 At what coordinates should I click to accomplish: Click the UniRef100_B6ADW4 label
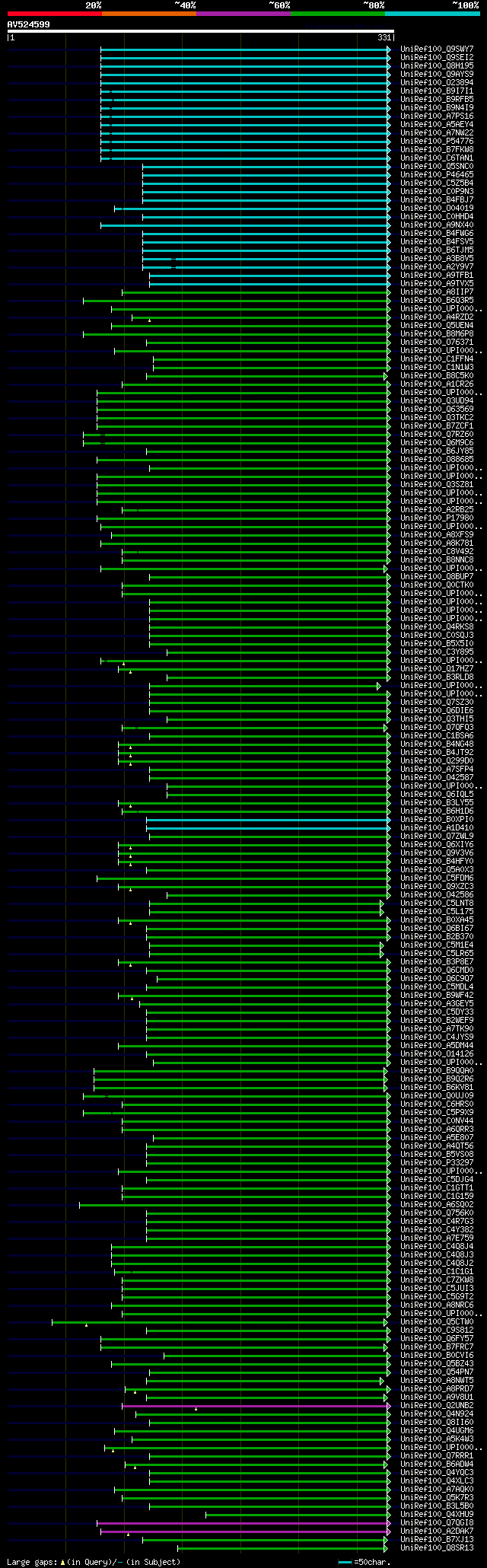pyautogui.click(x=437, y=1464)
